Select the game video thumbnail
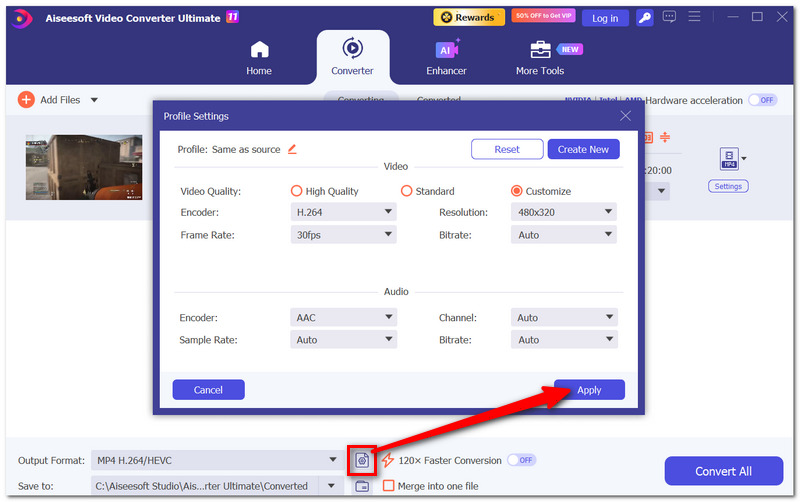The image size is (800, 502). coord(84,167)
